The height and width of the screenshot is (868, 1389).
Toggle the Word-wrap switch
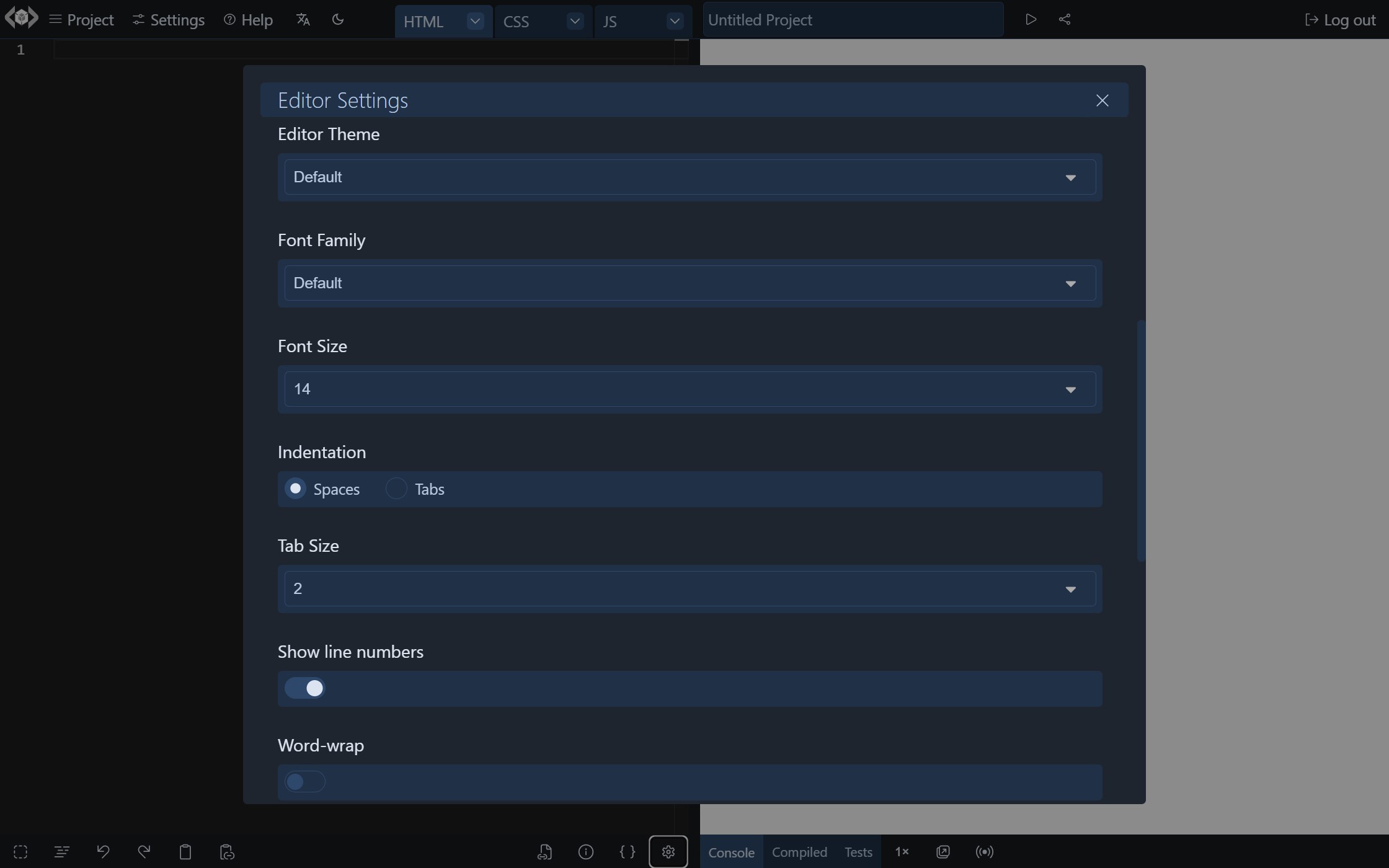[304, 781]
